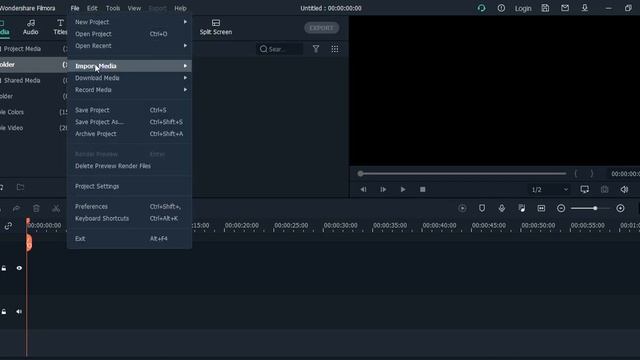The width and height of the screenshot is (640, 360).
Task: Play the preview
Action: [x=403, y=189]
